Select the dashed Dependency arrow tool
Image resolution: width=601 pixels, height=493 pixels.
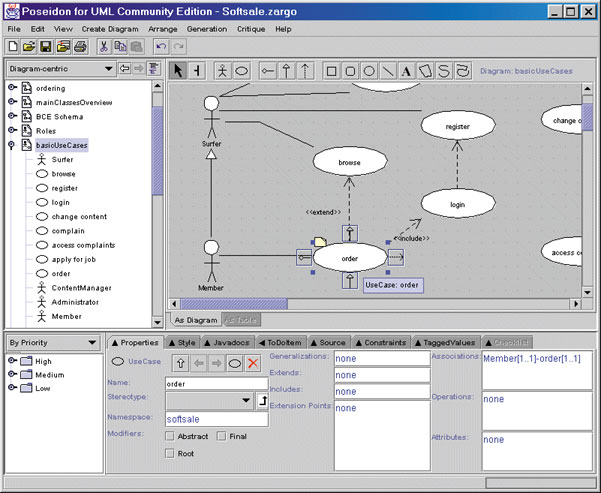click(305, 71)
